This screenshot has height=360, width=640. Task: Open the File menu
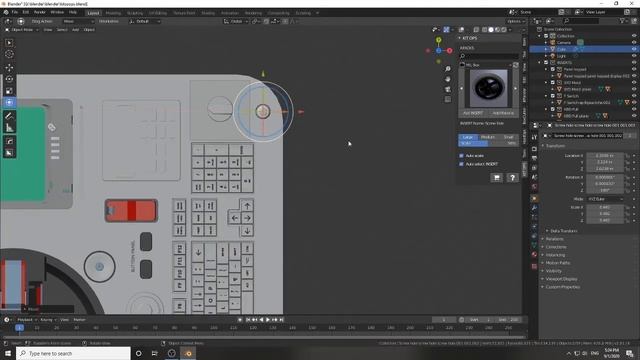coord(15,12)
